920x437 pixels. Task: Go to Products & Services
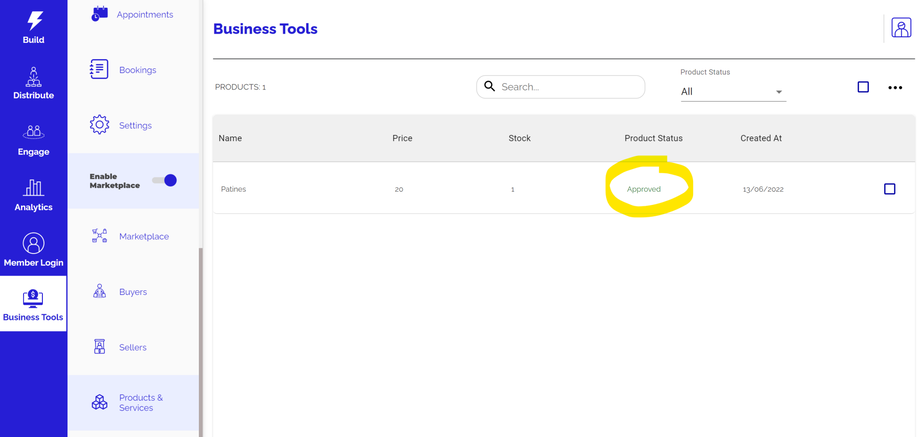[x=140, y=402]
